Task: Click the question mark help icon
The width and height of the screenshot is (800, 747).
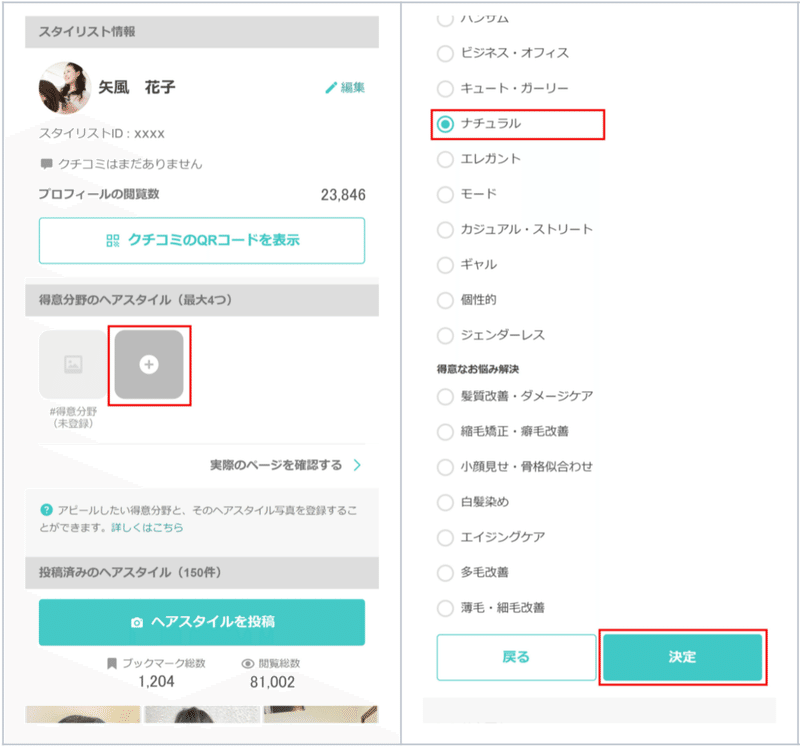Action: coord(46,510)
